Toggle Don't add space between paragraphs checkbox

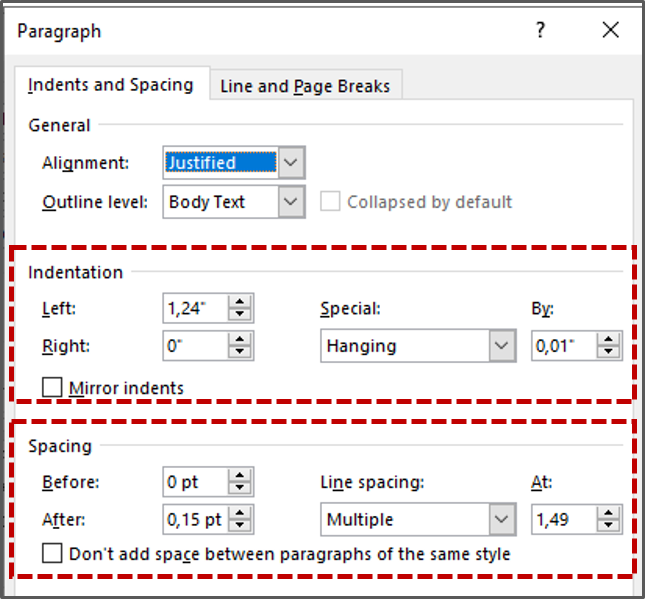(x=52, y=553)
